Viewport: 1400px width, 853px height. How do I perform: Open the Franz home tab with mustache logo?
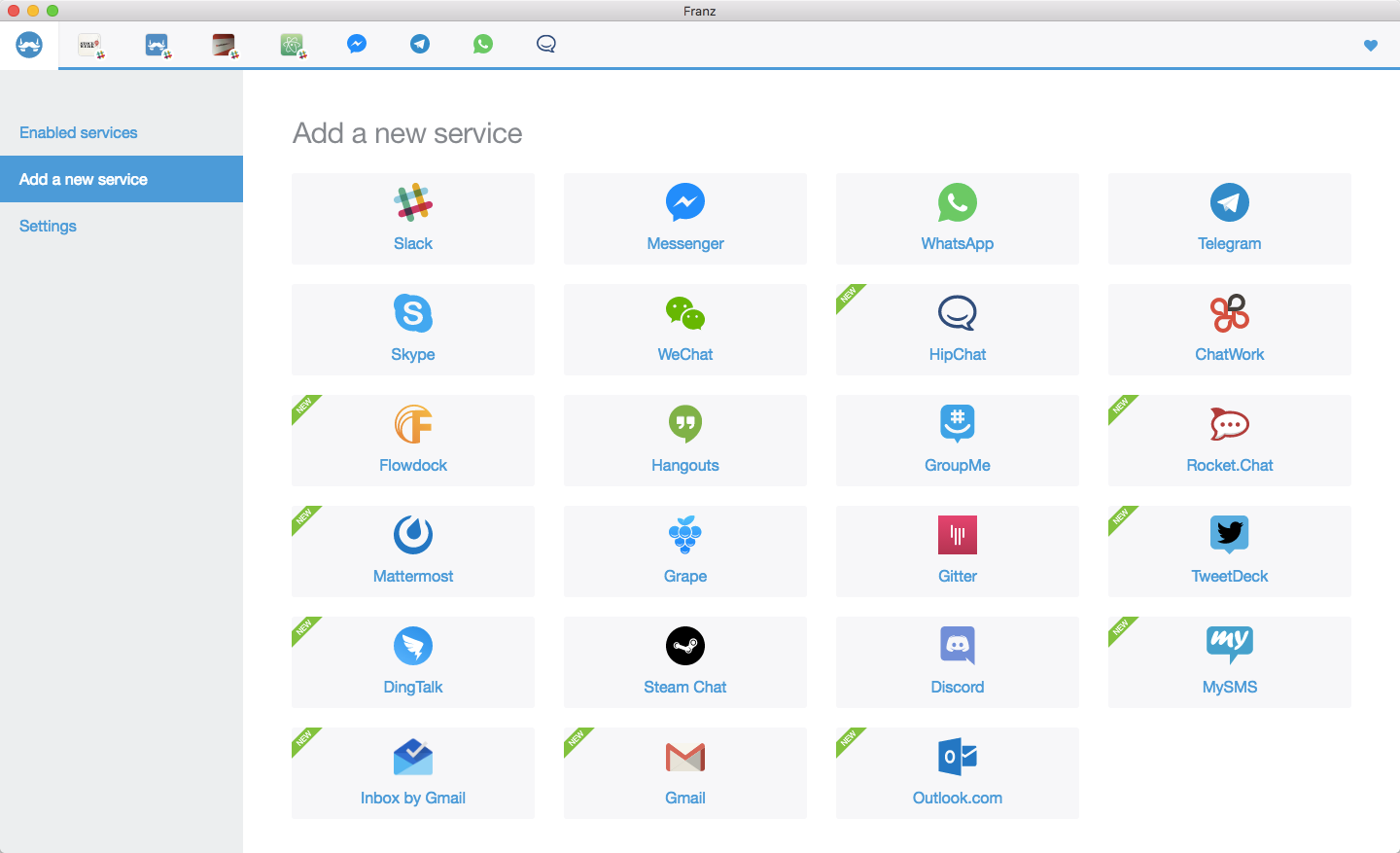click(x=29, y=45)
